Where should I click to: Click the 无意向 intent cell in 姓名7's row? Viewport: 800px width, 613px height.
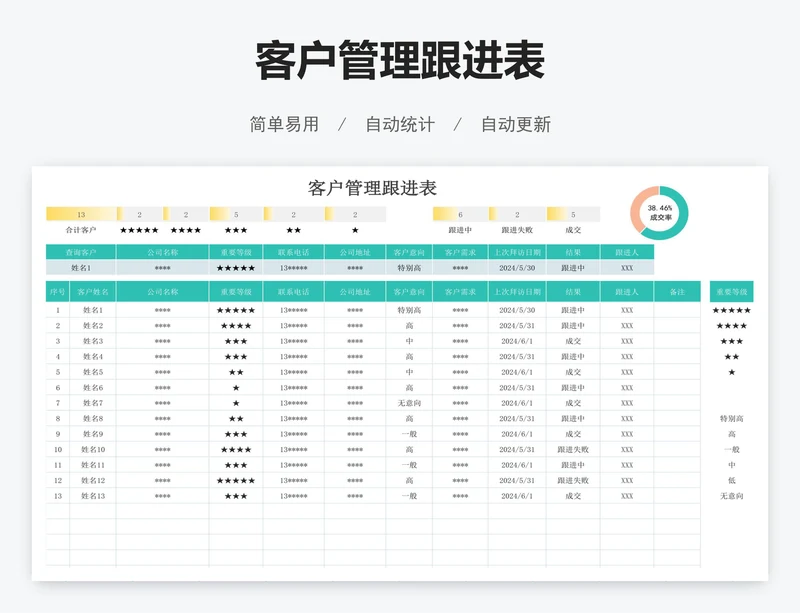[409, 403]
